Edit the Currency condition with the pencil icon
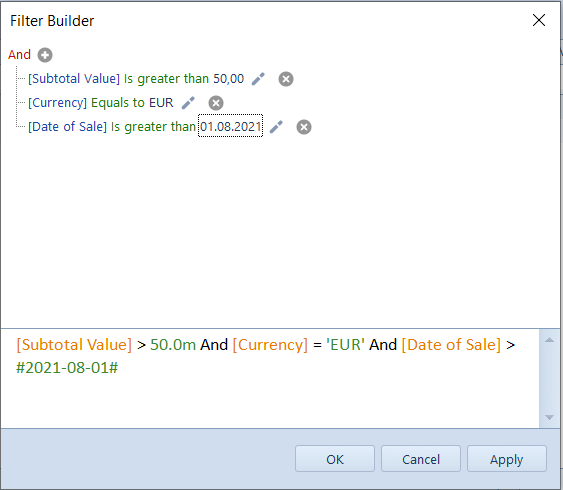The height and width of the screenshot is (490, 563). point(188,103)
